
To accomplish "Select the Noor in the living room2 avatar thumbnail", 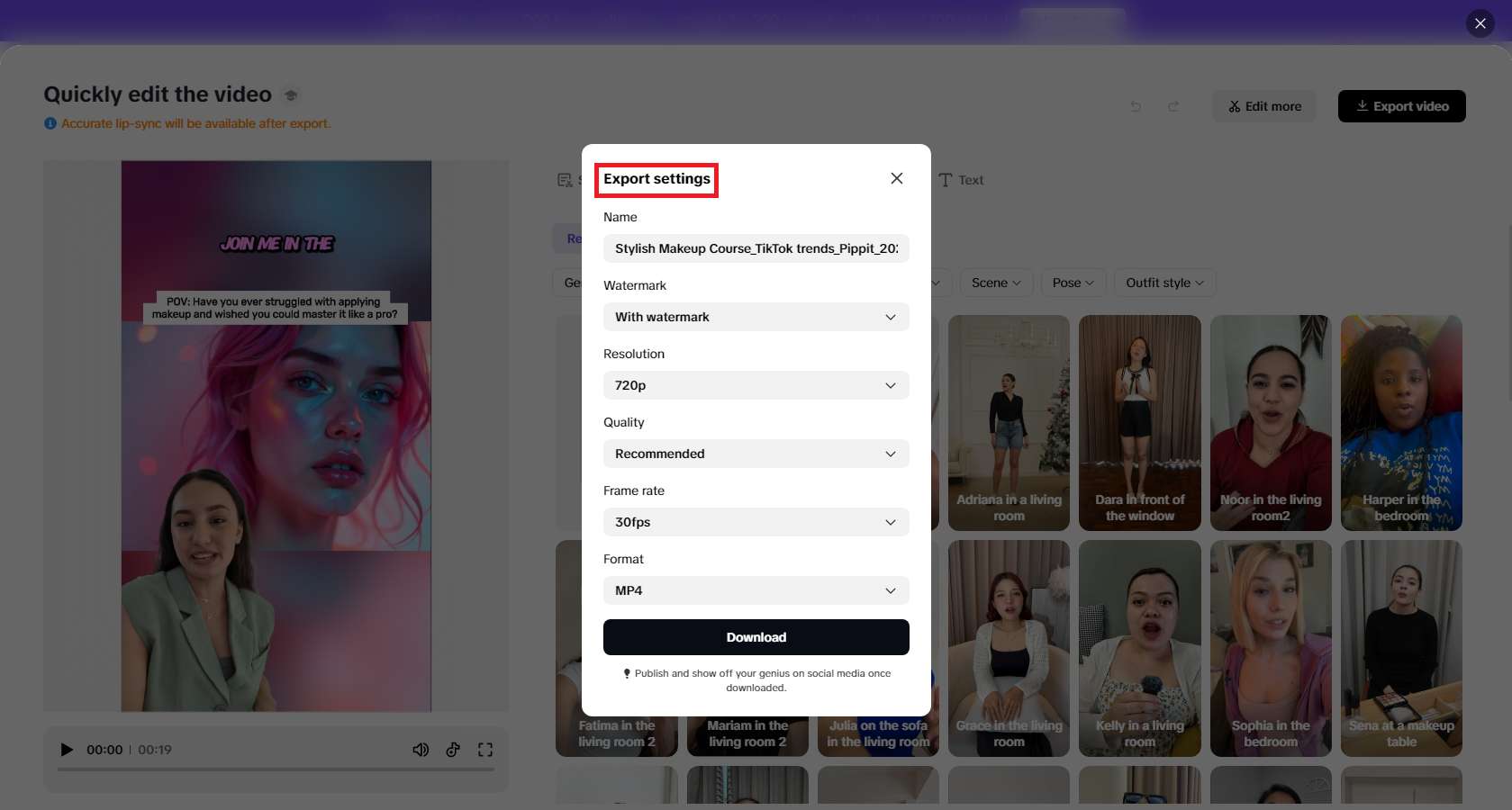I will pyautogui.click(x=1270, y=423).
